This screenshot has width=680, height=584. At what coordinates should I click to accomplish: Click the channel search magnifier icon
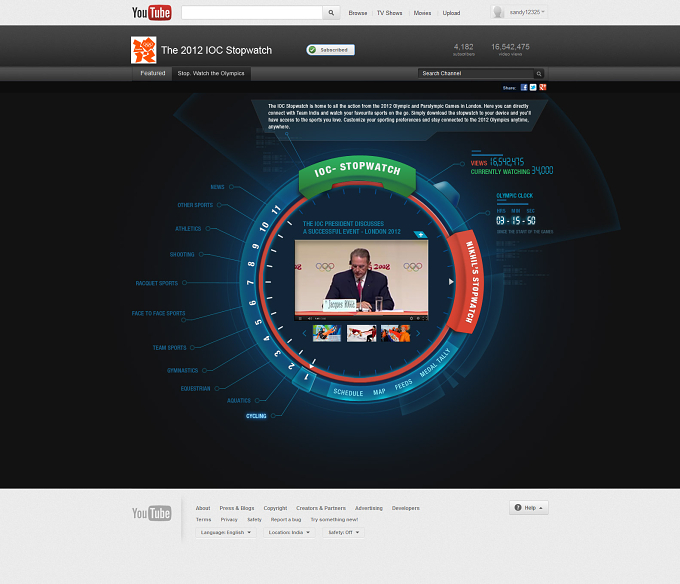coord(539,74)
